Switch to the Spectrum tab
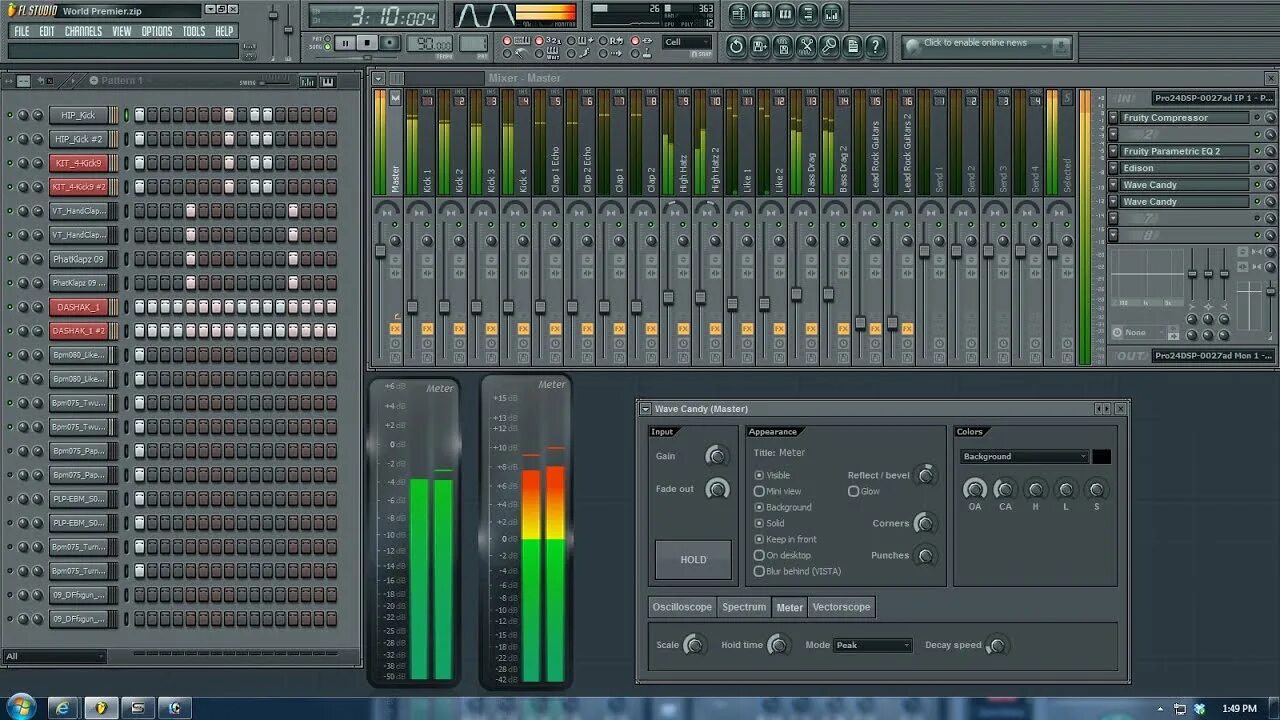Screen dimensions: 1280x720 [744, 607]
